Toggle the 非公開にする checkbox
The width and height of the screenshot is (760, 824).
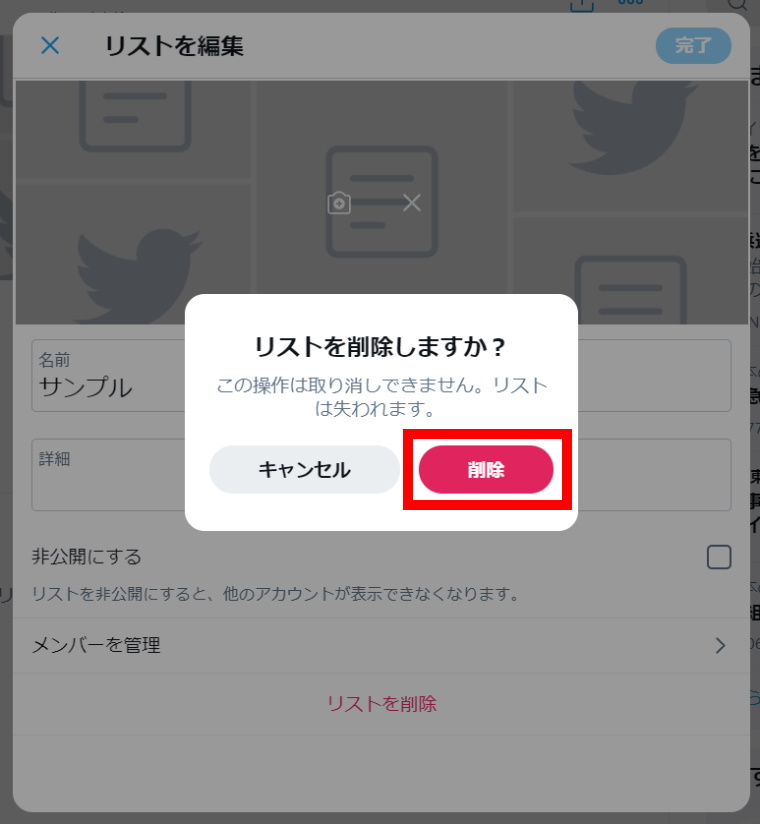tap(719, 557)
